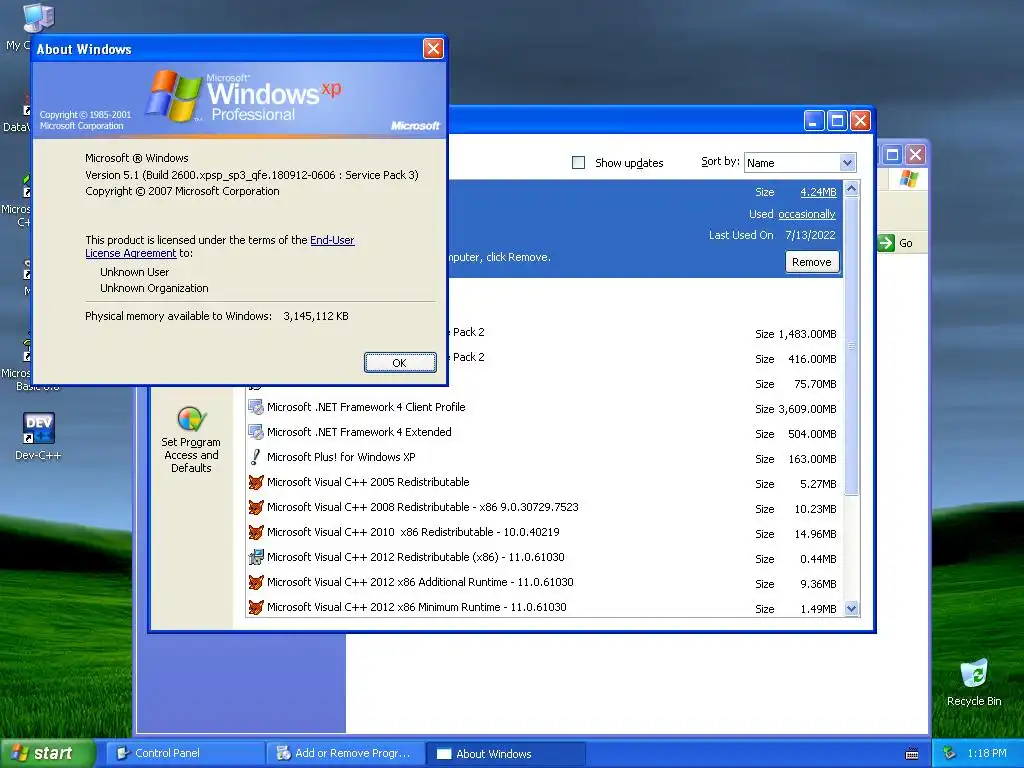Image resolution: width=1024 pixels, height=768 pixels.
Task: Maximize the Add or Remove Programs window
Action: (837, 121)
